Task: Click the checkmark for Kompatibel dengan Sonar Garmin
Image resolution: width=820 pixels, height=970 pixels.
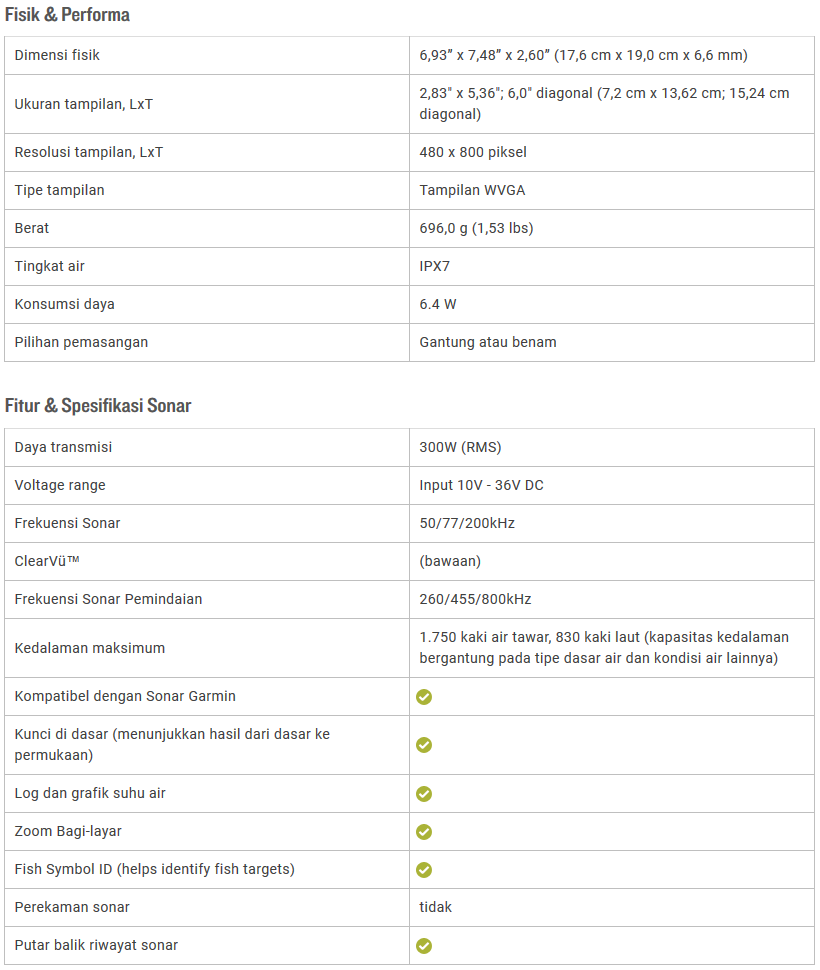Action: 424,697
